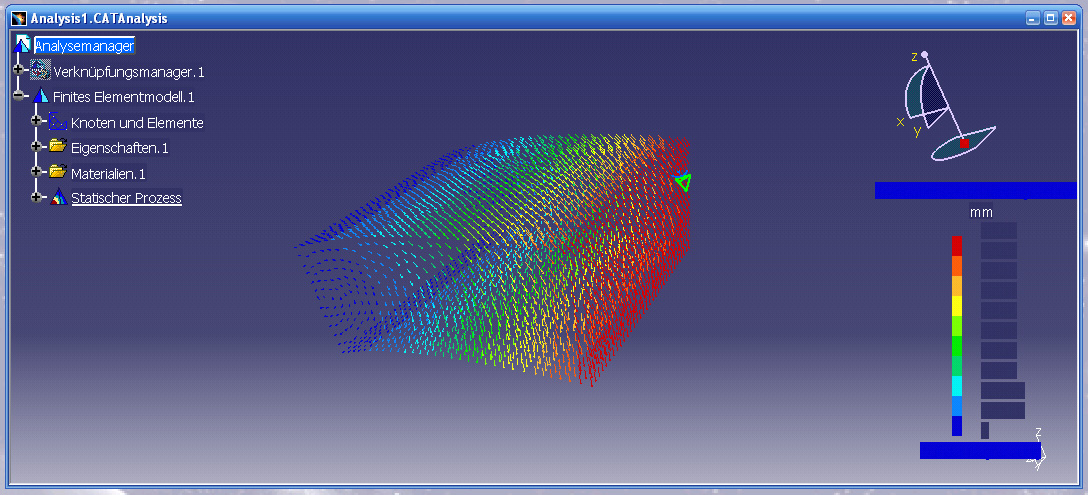Click the Statischer Prozess icon
This screenshot has height=495, width=1088.
(x=58, y=197)
